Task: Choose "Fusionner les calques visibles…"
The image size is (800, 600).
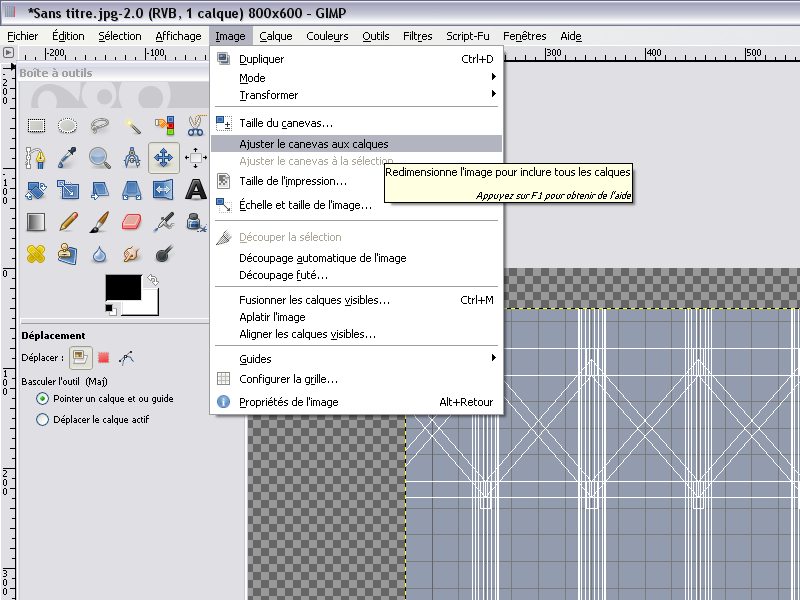Action: (x=356, y=300)
